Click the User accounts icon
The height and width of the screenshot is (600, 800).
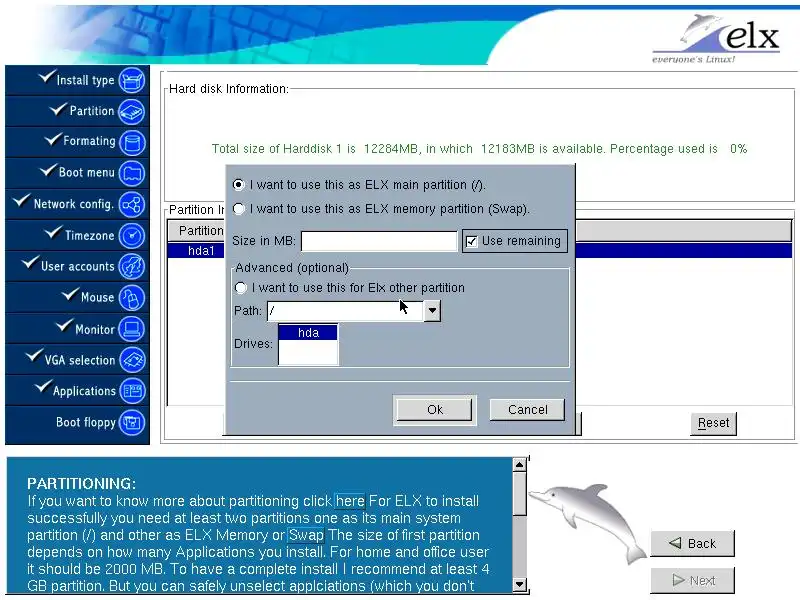[x=132, y=266]
